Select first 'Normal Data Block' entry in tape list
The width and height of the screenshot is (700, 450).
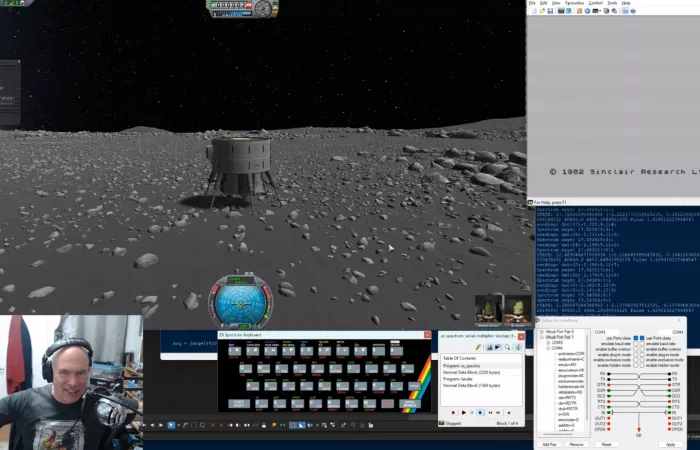tap(471, 372)
